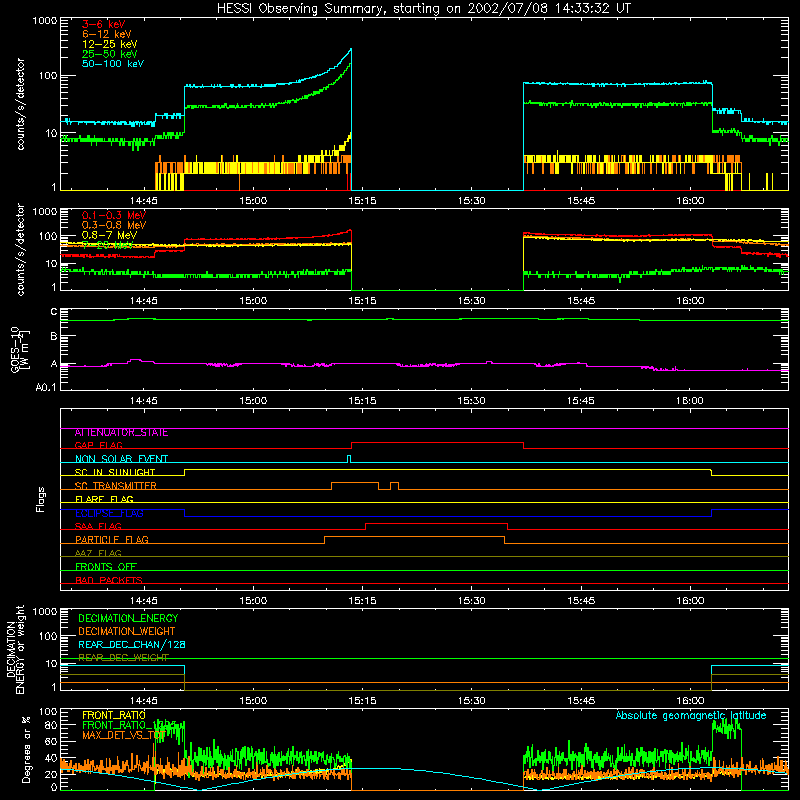Pick the 0.8-7 MeV legend label
This screenshot has width=800, height=800.
coord(109,235)
